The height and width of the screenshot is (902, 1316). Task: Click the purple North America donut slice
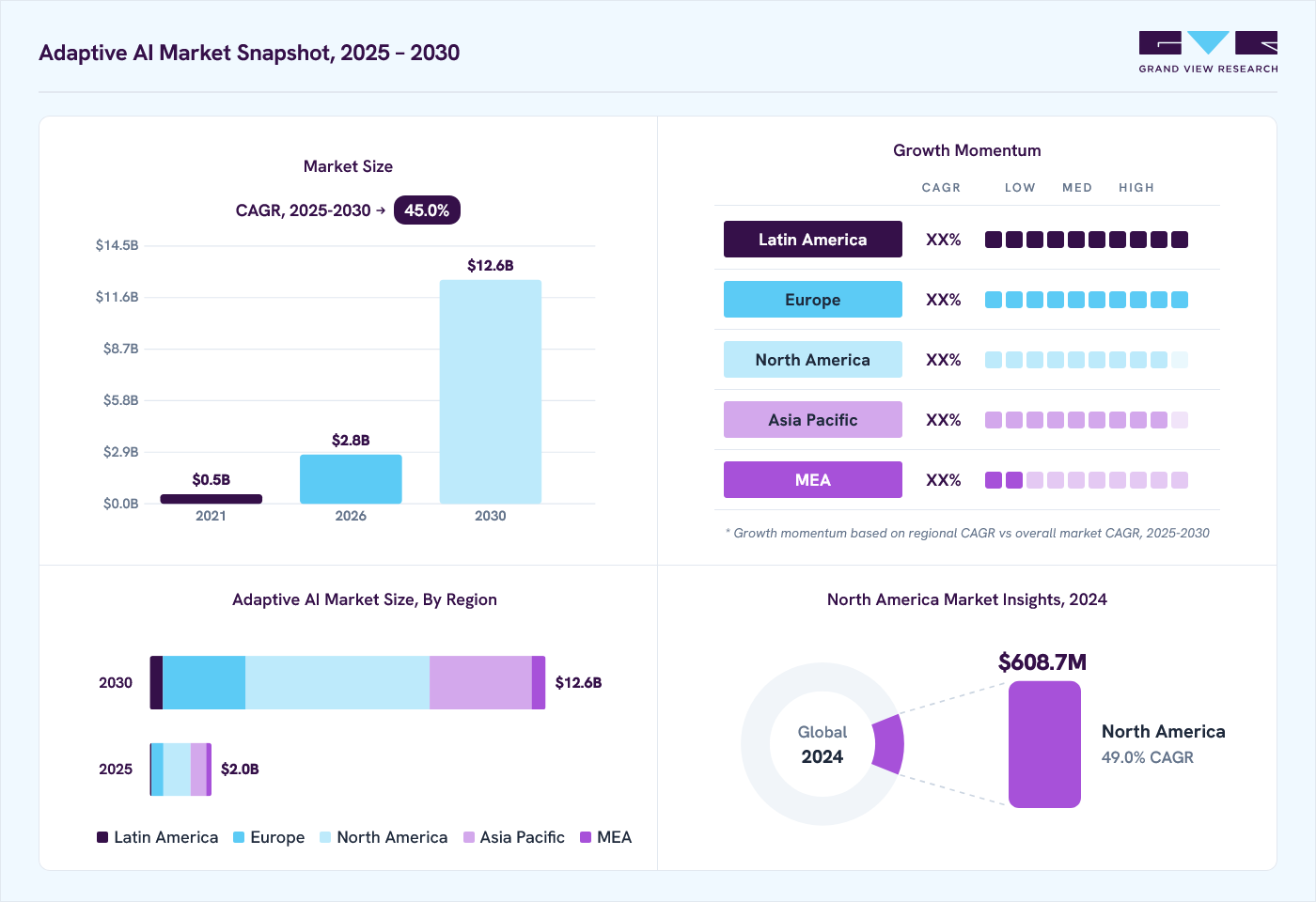[x=888, y=744]
